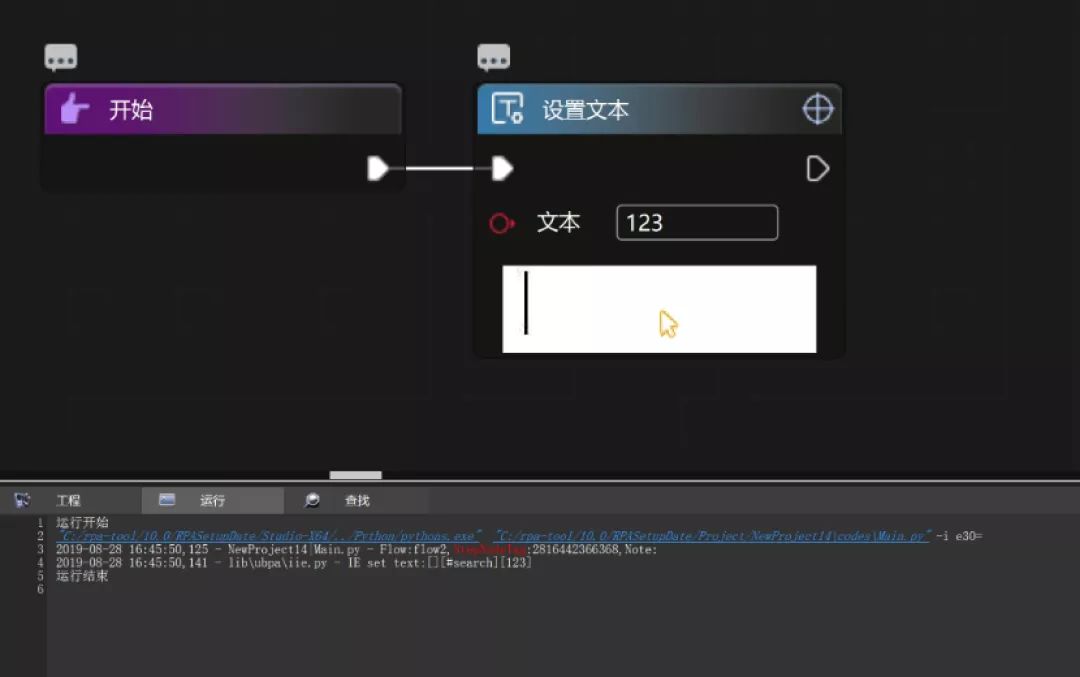Click the 运行开始 log line
The height and width of the screenshot is (677, 1080).
tap(82, 523)
